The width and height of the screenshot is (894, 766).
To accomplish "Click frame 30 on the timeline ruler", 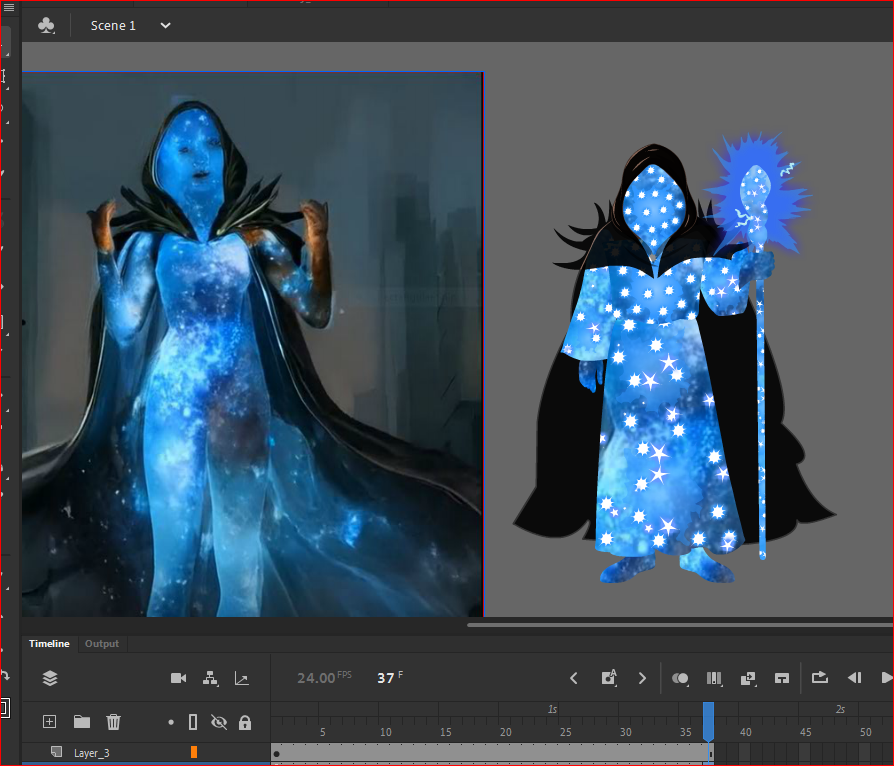I will coord(625,732).
